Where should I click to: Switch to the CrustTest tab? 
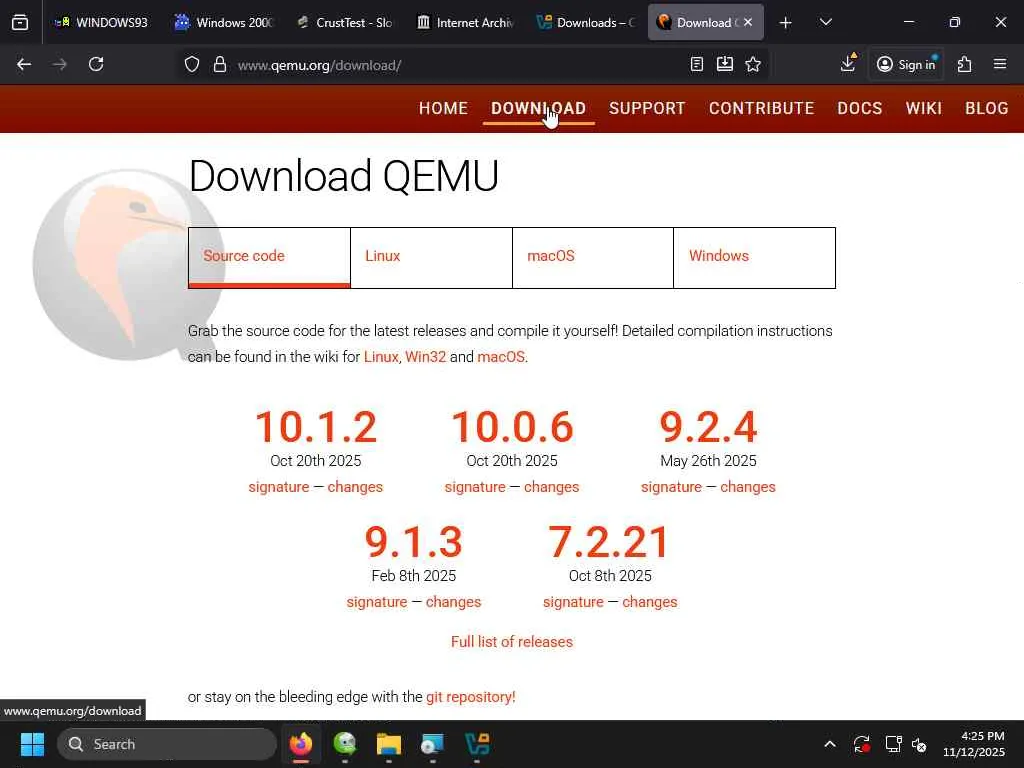point(344,23)
